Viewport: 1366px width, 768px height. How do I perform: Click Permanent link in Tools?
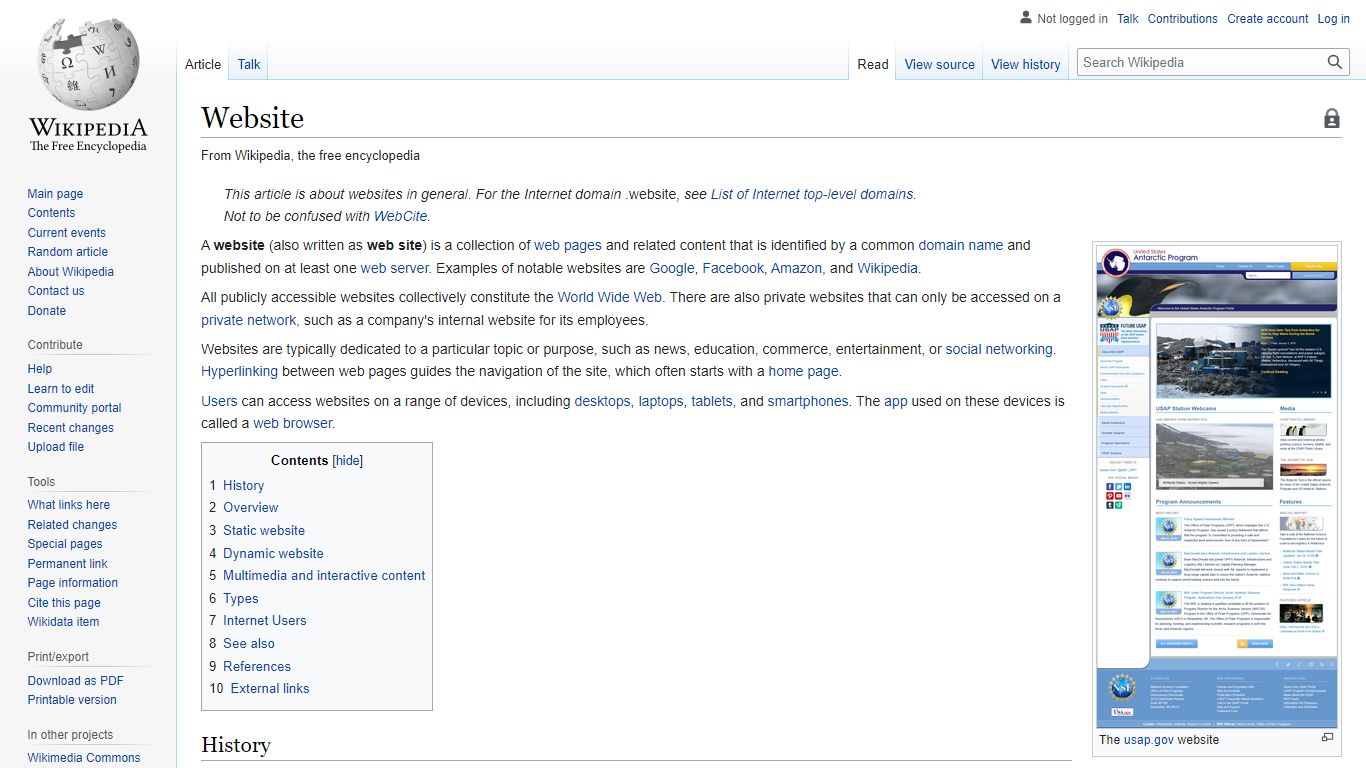coord(67,564)
